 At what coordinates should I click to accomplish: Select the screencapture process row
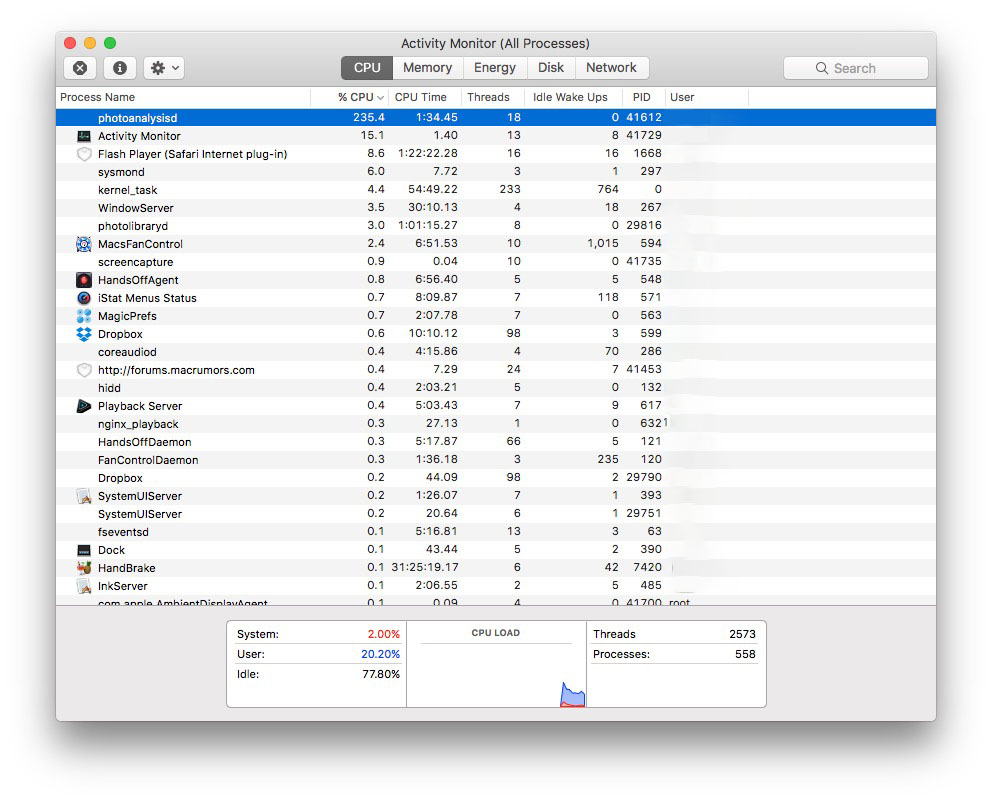click(x=496, y=262)
